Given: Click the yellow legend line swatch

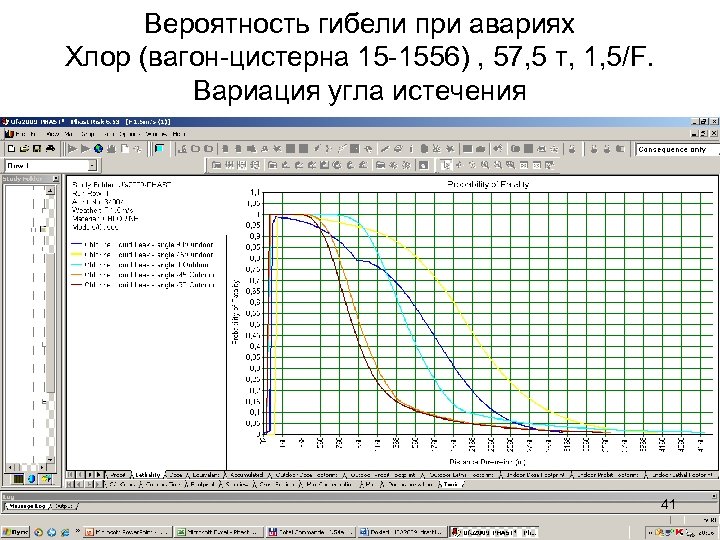Looking at the screenshot, I should pos(76,254).
